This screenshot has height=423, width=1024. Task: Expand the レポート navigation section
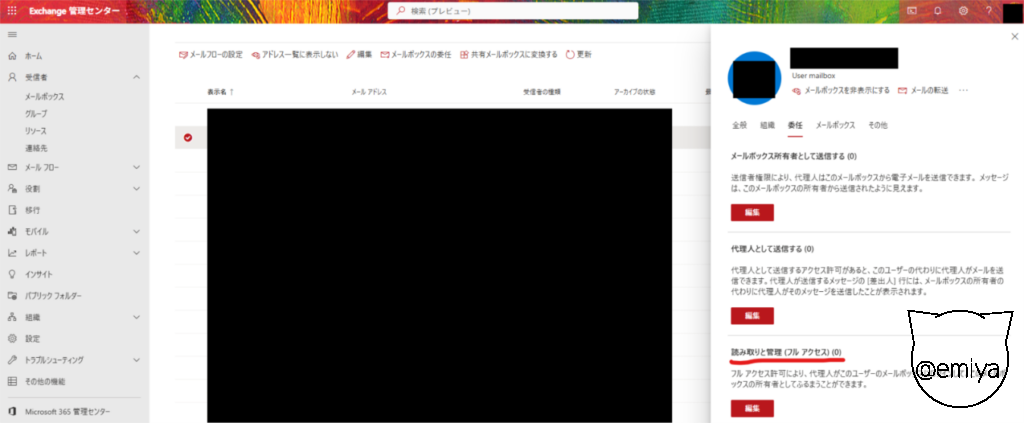click(136, 253)
